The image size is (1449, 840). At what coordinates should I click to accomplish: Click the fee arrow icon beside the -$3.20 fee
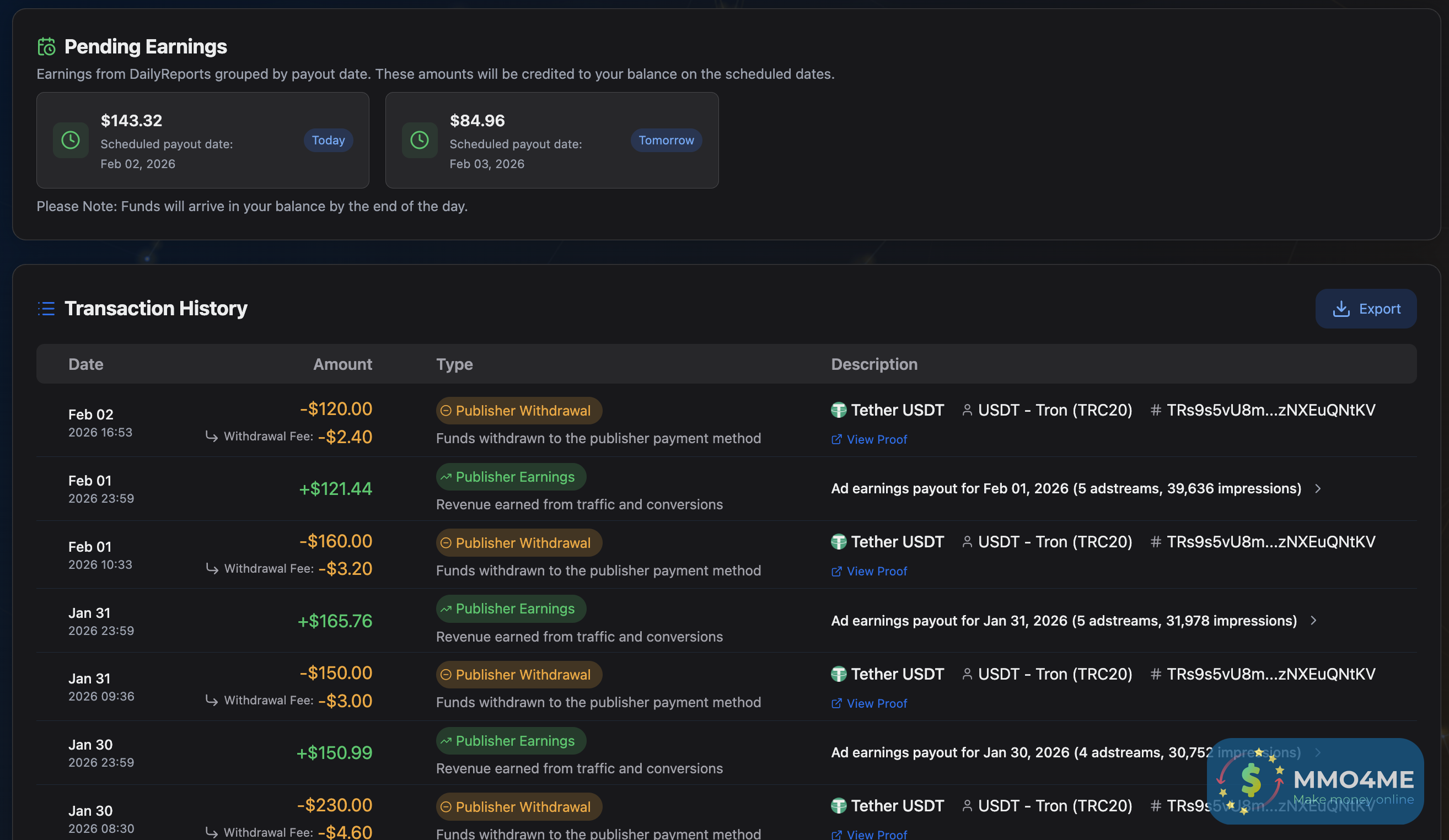(212, 569)
